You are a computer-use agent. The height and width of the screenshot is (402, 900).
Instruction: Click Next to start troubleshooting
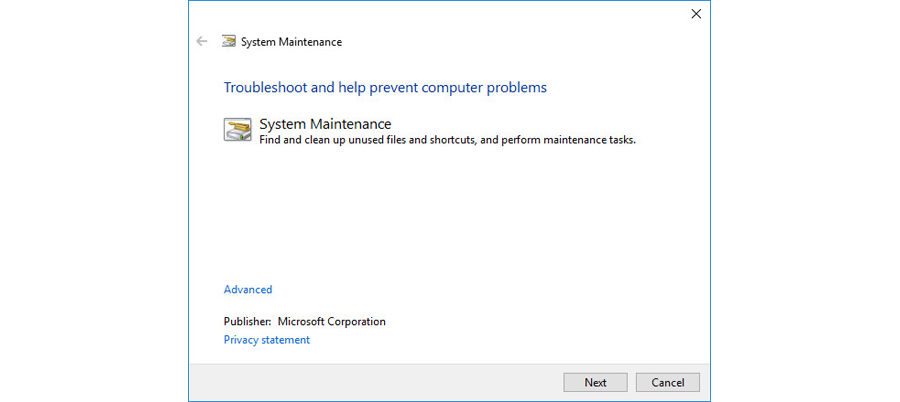point(595,382)
